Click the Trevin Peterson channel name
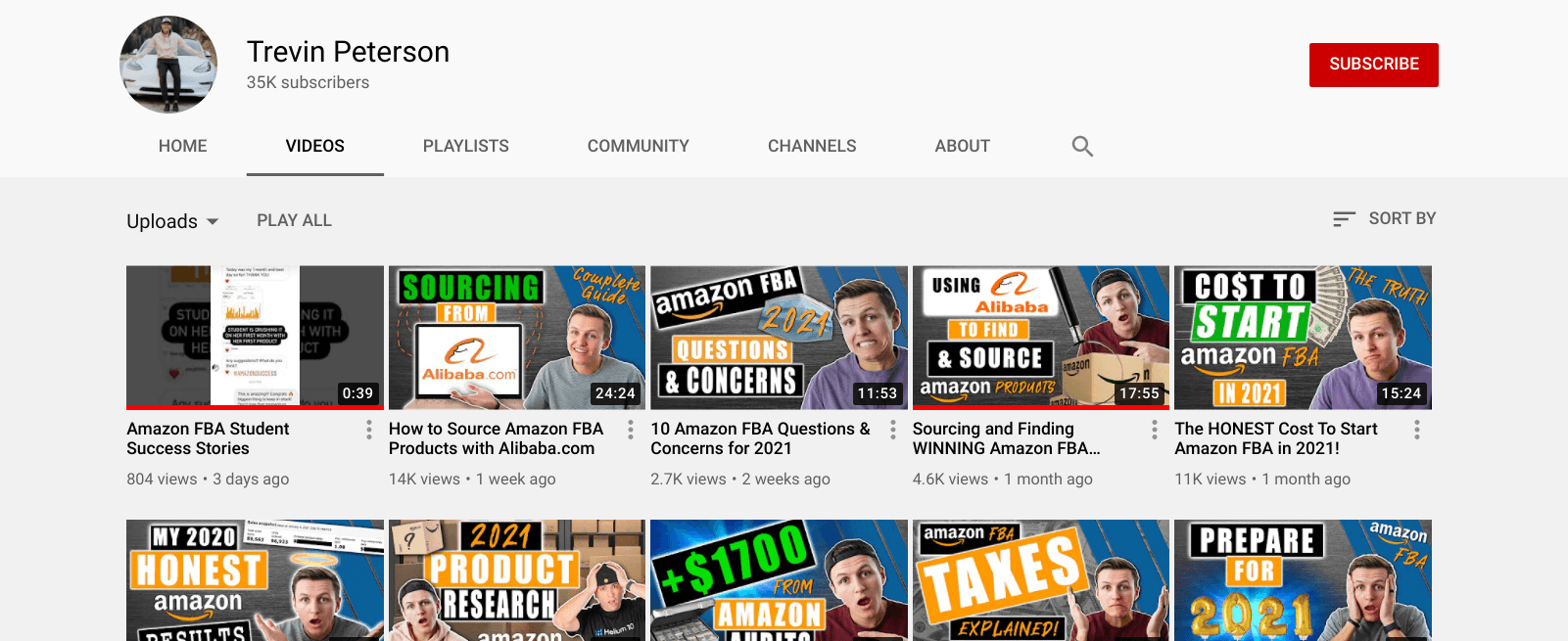1568x641 pixels. pos(348,52)
